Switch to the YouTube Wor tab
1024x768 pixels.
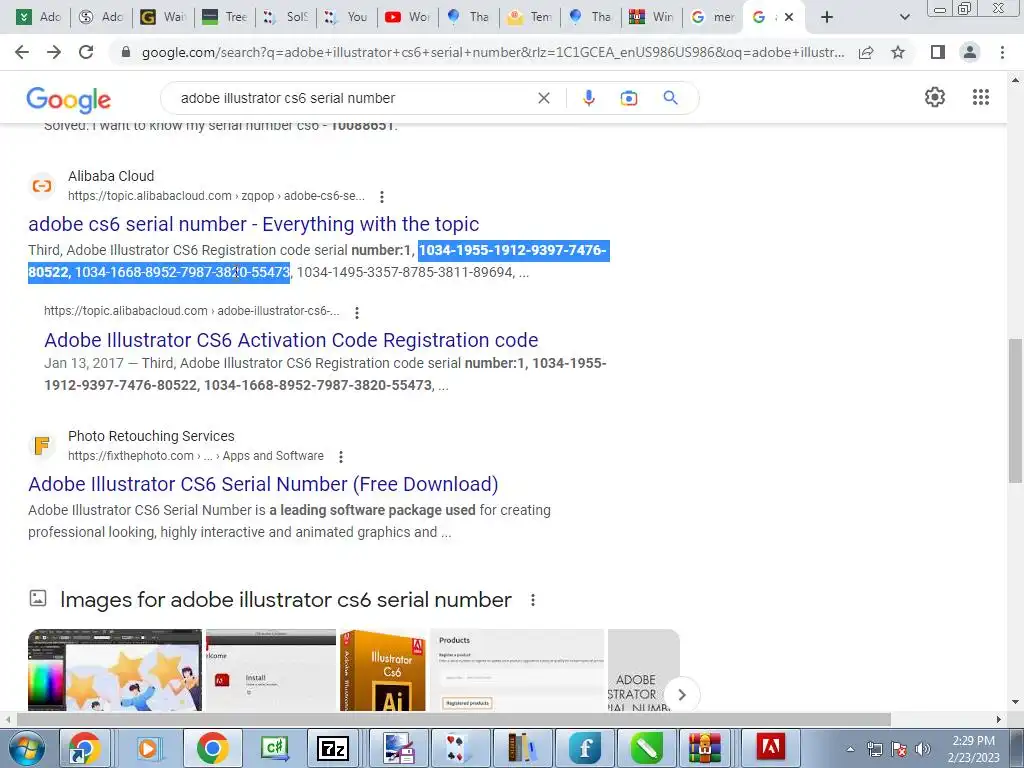tap(407, 17)
